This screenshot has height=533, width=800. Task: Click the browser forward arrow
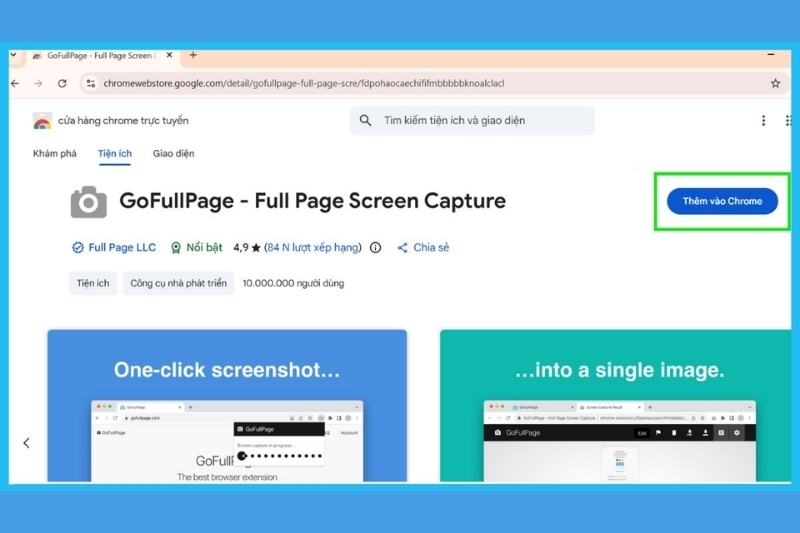tap(38, 83)
